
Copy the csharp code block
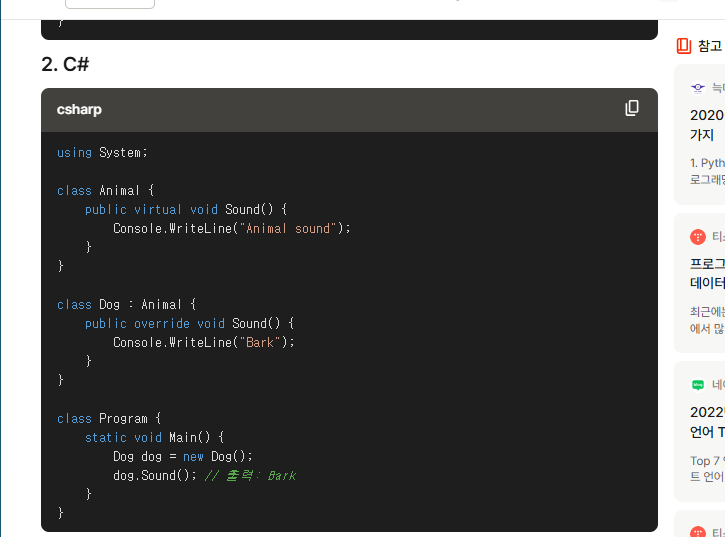point(632,108)
